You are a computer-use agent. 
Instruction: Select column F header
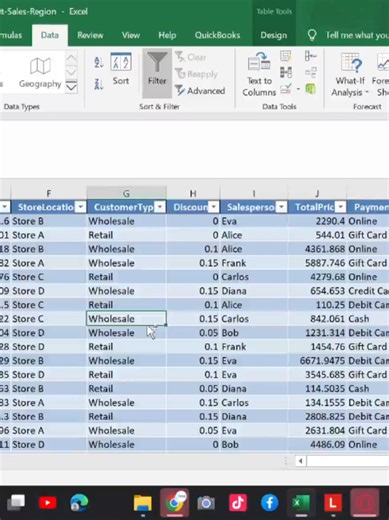coord(49,193)
